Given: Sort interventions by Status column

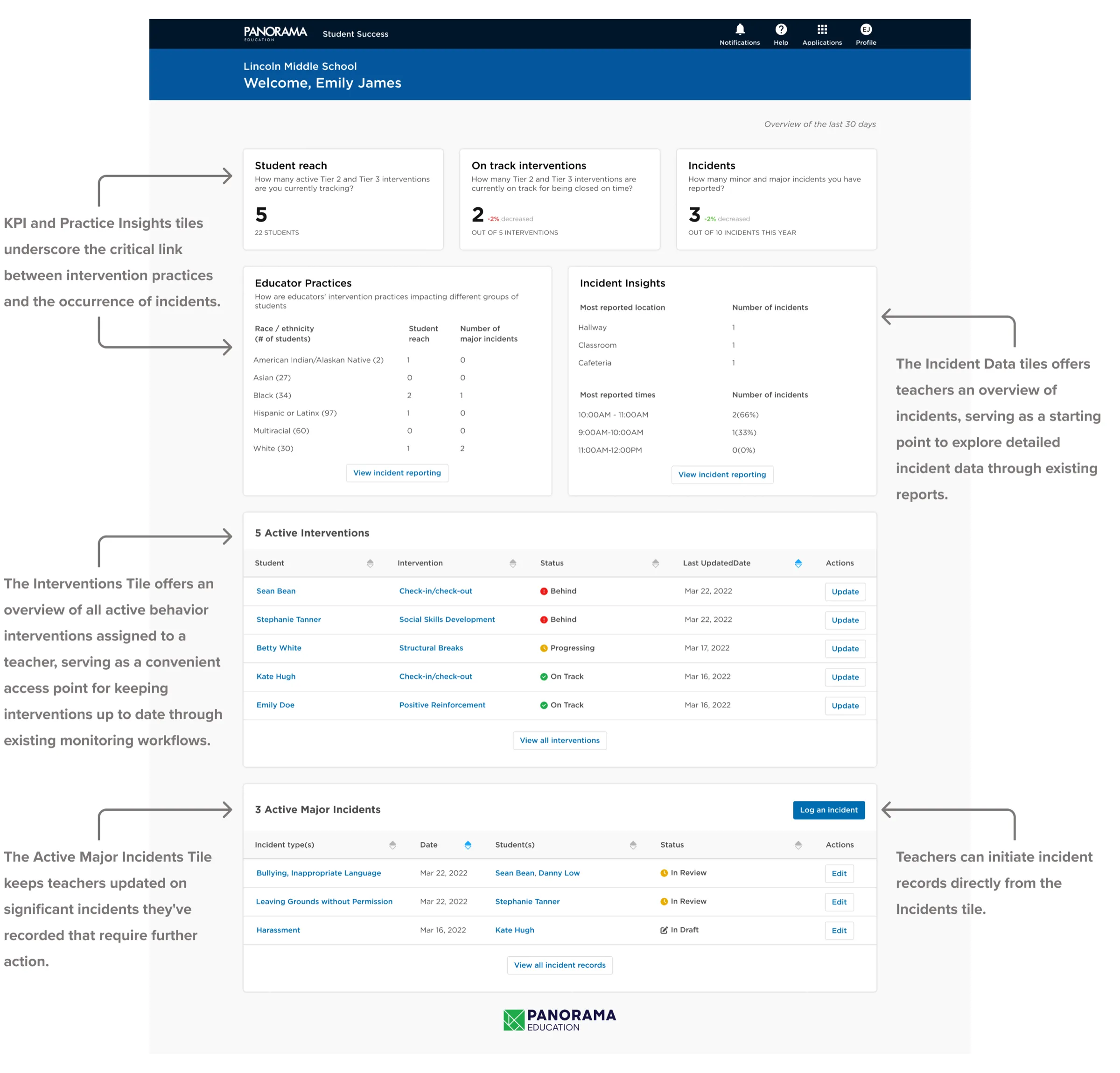Looking at the screenshot, I should click(655, 563).
